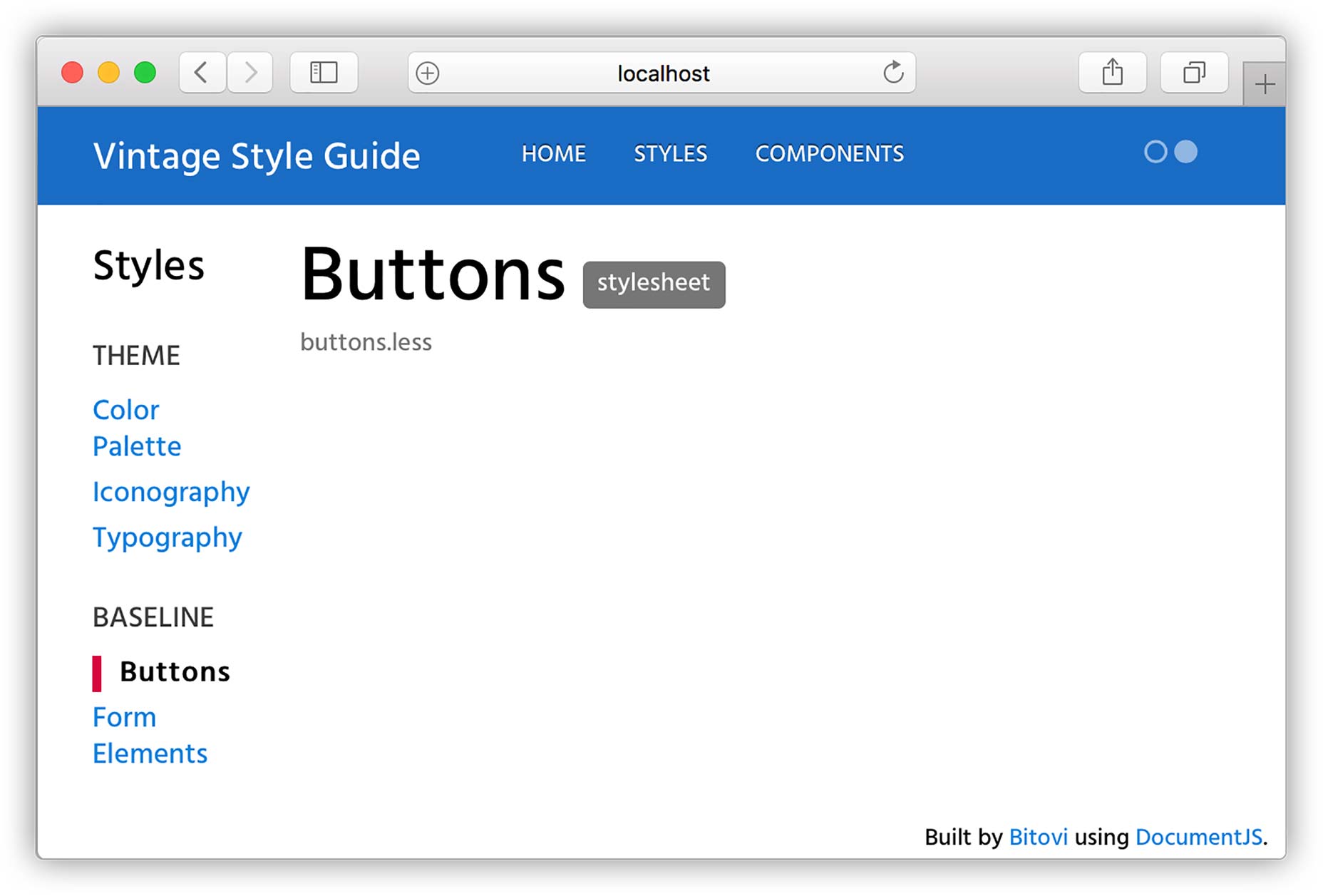Click the plus icon in the address bar
The height and width of the screenshot is (896, 1323).
click(428, 73)
